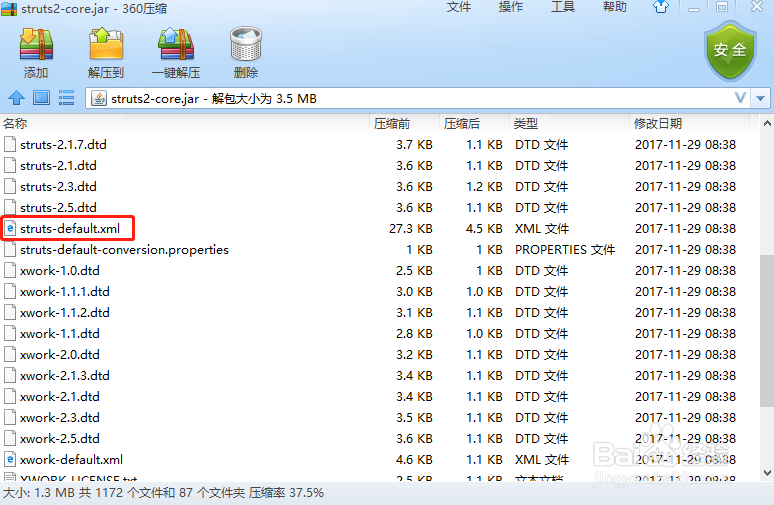Select struts-default-conversion.properties file name

(124, 250)
